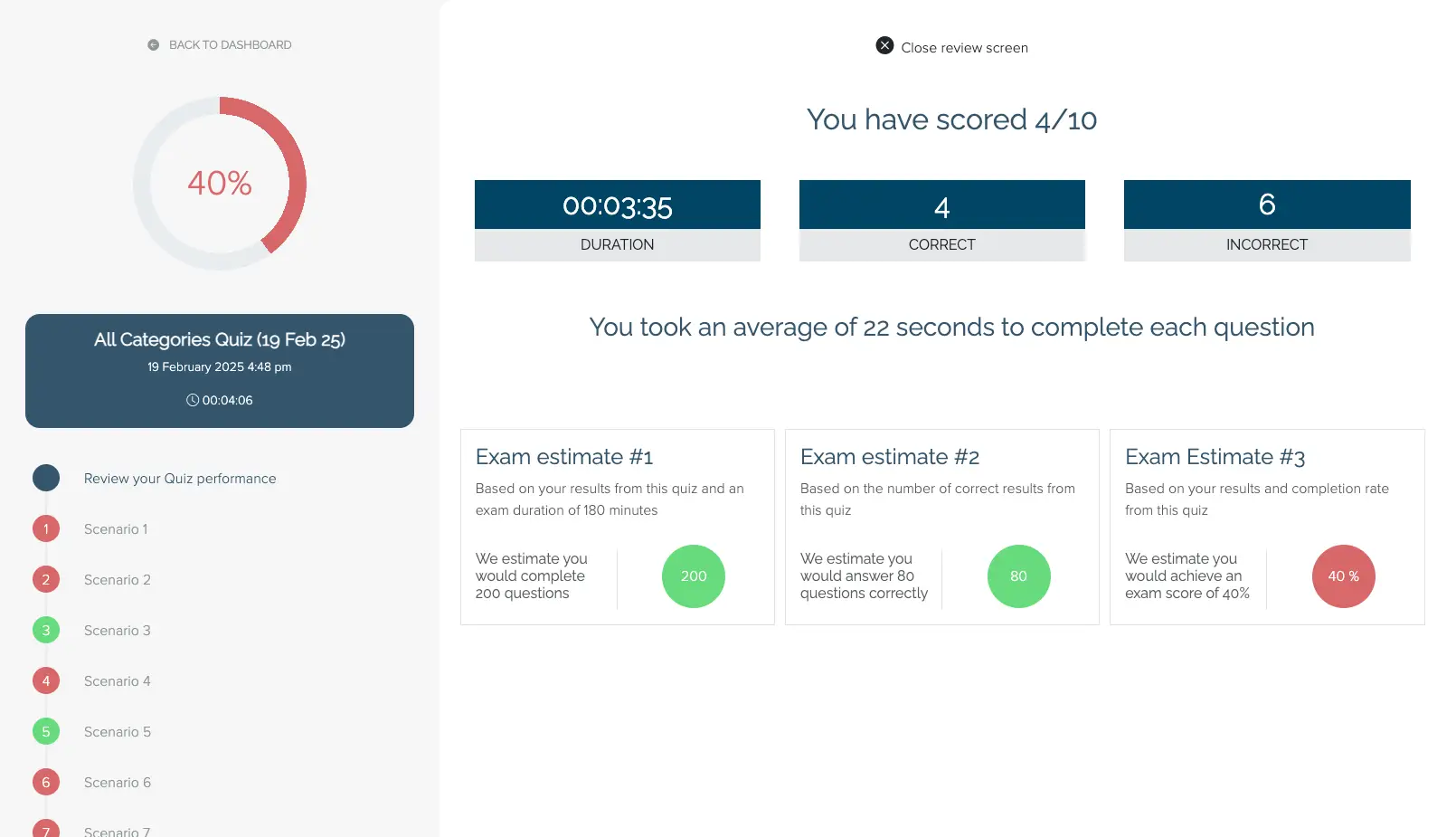Image resolution: width=1456 pixels, height=837 pixels.
Task: Click the 40% circular progress ring
Action: point(220,184)
